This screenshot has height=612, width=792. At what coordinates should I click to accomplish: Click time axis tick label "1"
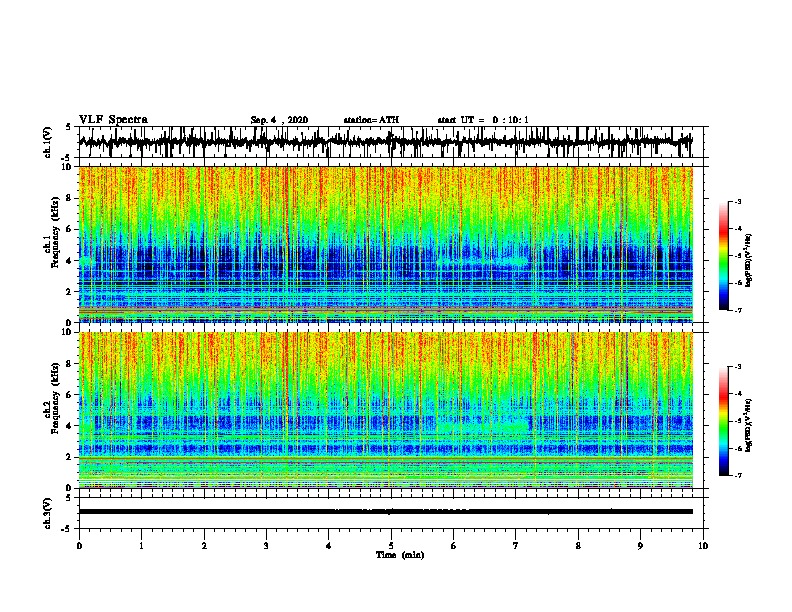point(141,546)
